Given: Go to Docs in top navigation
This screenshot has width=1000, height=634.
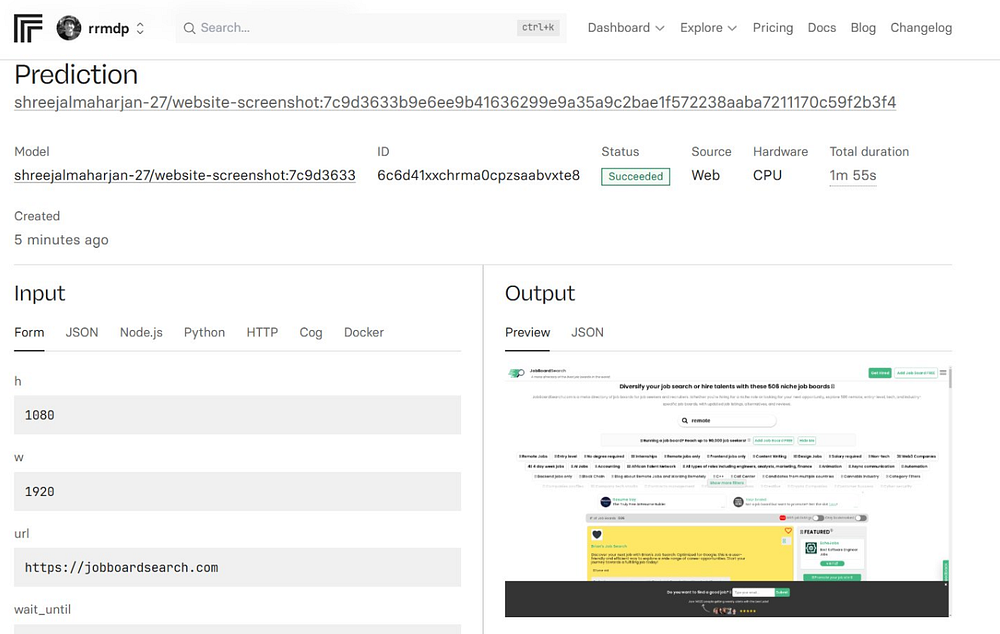Looking at the screenshot, I should [x=821, y=28].
